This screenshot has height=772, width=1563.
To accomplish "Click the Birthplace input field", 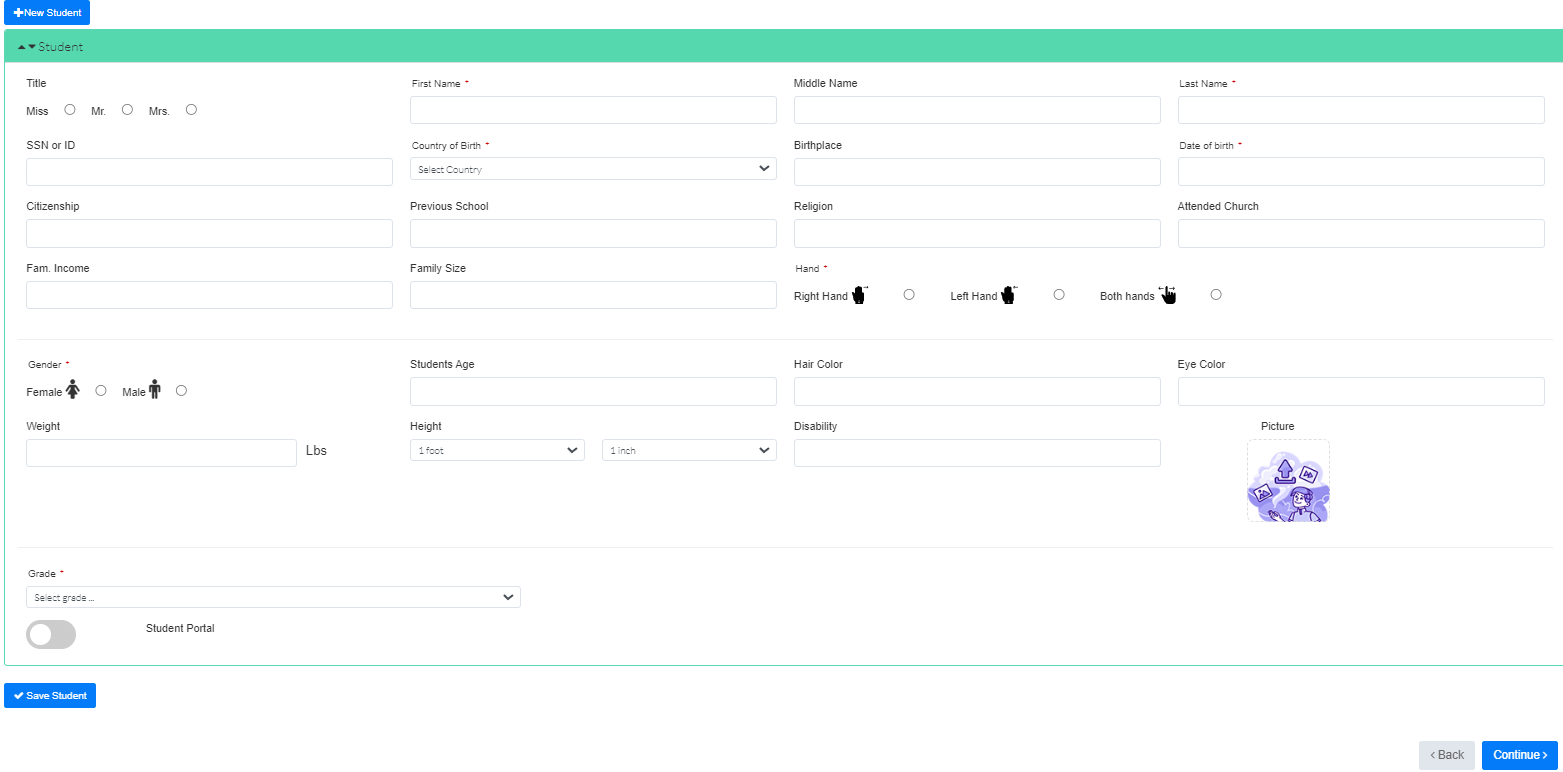I will coord(977,172).
